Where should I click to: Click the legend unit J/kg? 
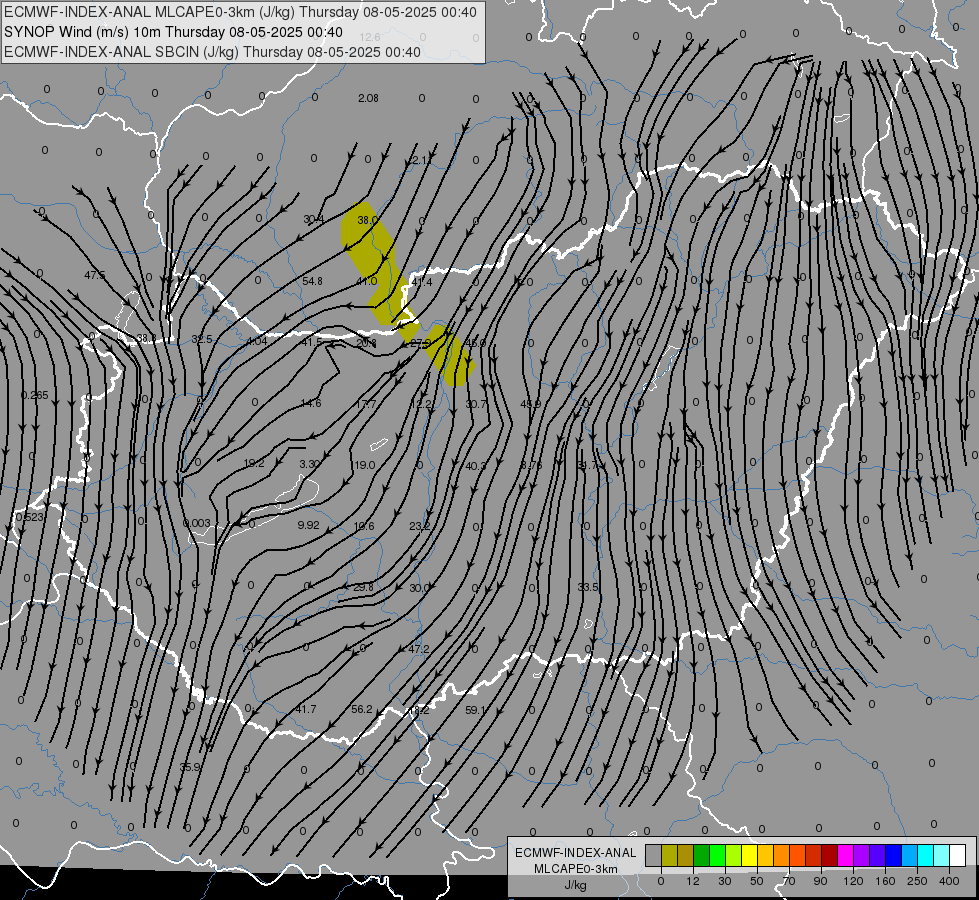pyautogui.click(x=575, y=885)
